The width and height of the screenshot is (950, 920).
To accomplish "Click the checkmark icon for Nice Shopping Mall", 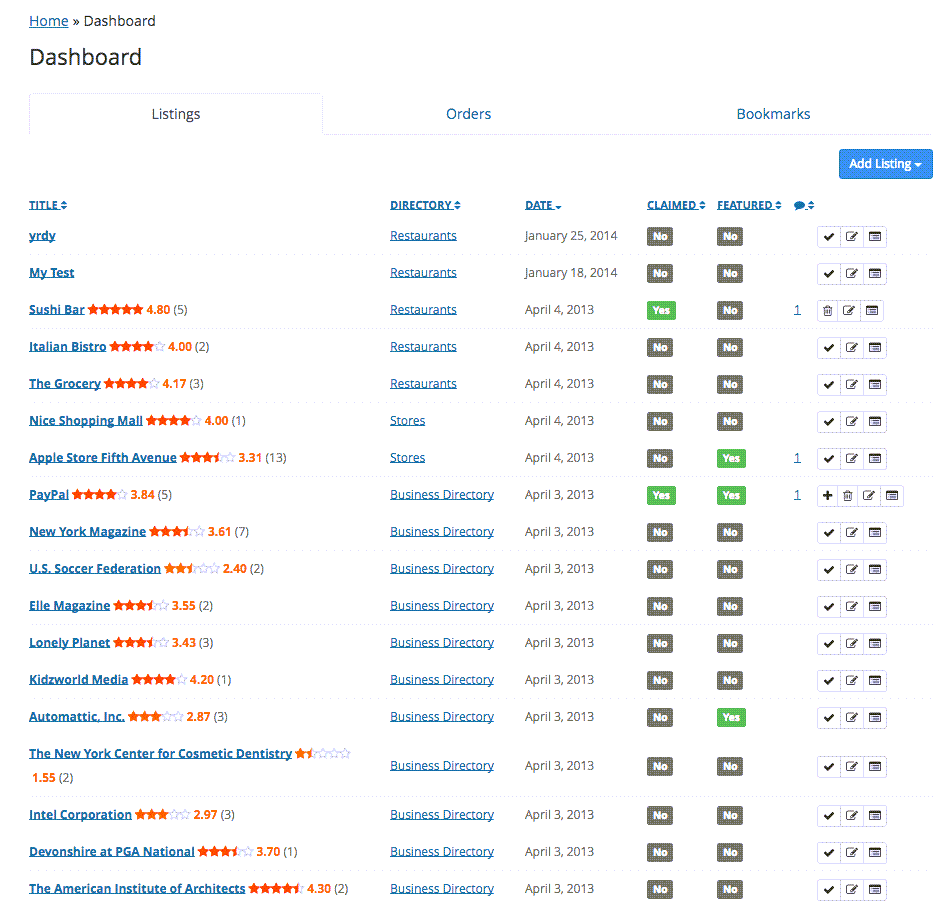I will (829, 421).
